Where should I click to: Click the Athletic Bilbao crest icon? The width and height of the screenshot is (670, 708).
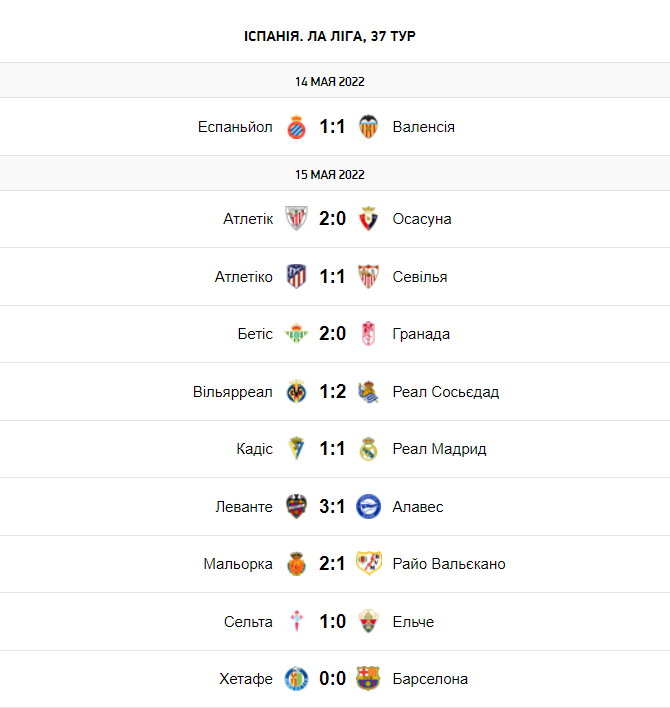point(296,219)
